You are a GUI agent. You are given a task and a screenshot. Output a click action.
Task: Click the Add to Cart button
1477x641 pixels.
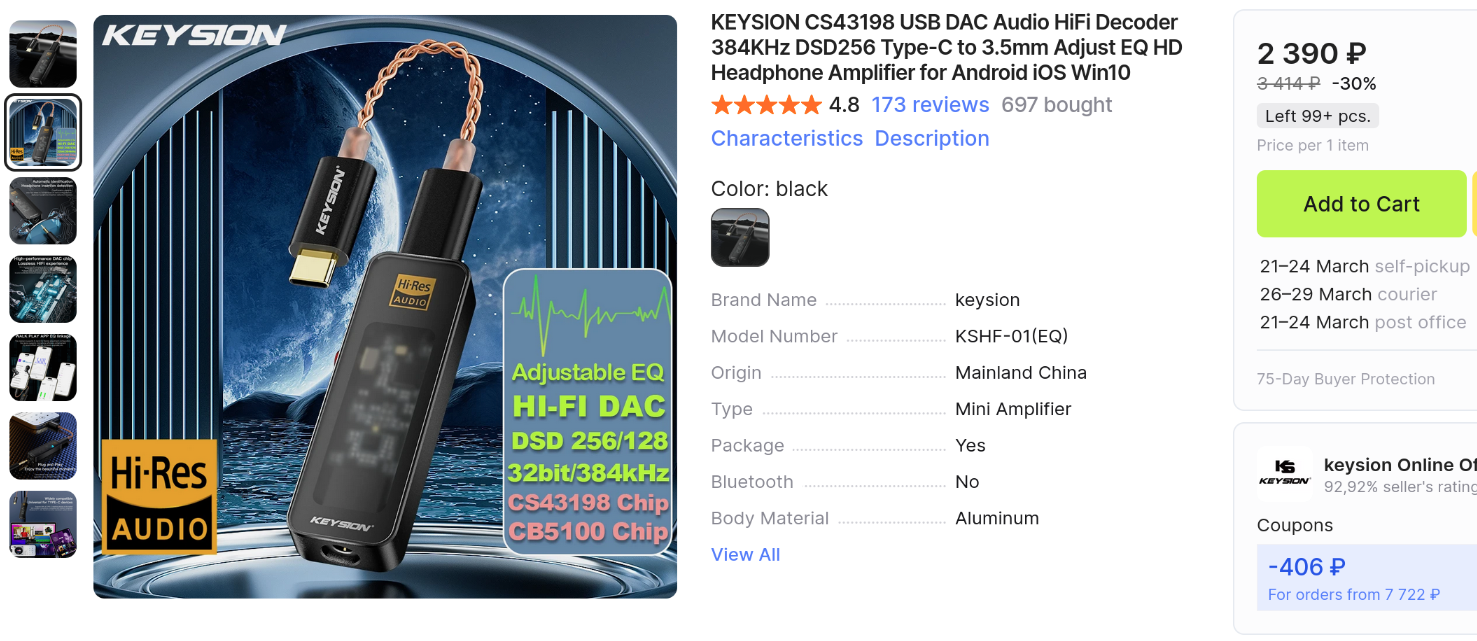[1361, 204]
